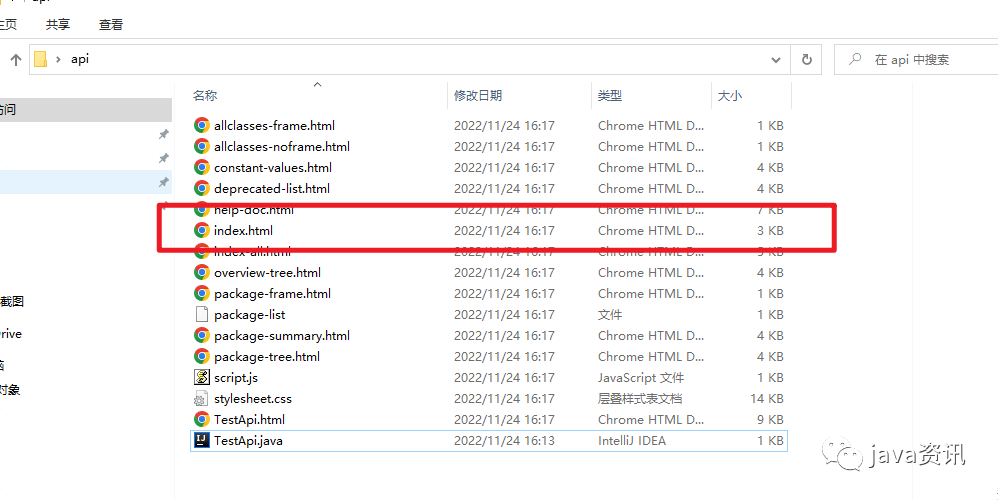The height and width of the screenshot is (500, 998).
Task: Click the 层叠样式表文档 type cell
Action: tap(640, 398)
